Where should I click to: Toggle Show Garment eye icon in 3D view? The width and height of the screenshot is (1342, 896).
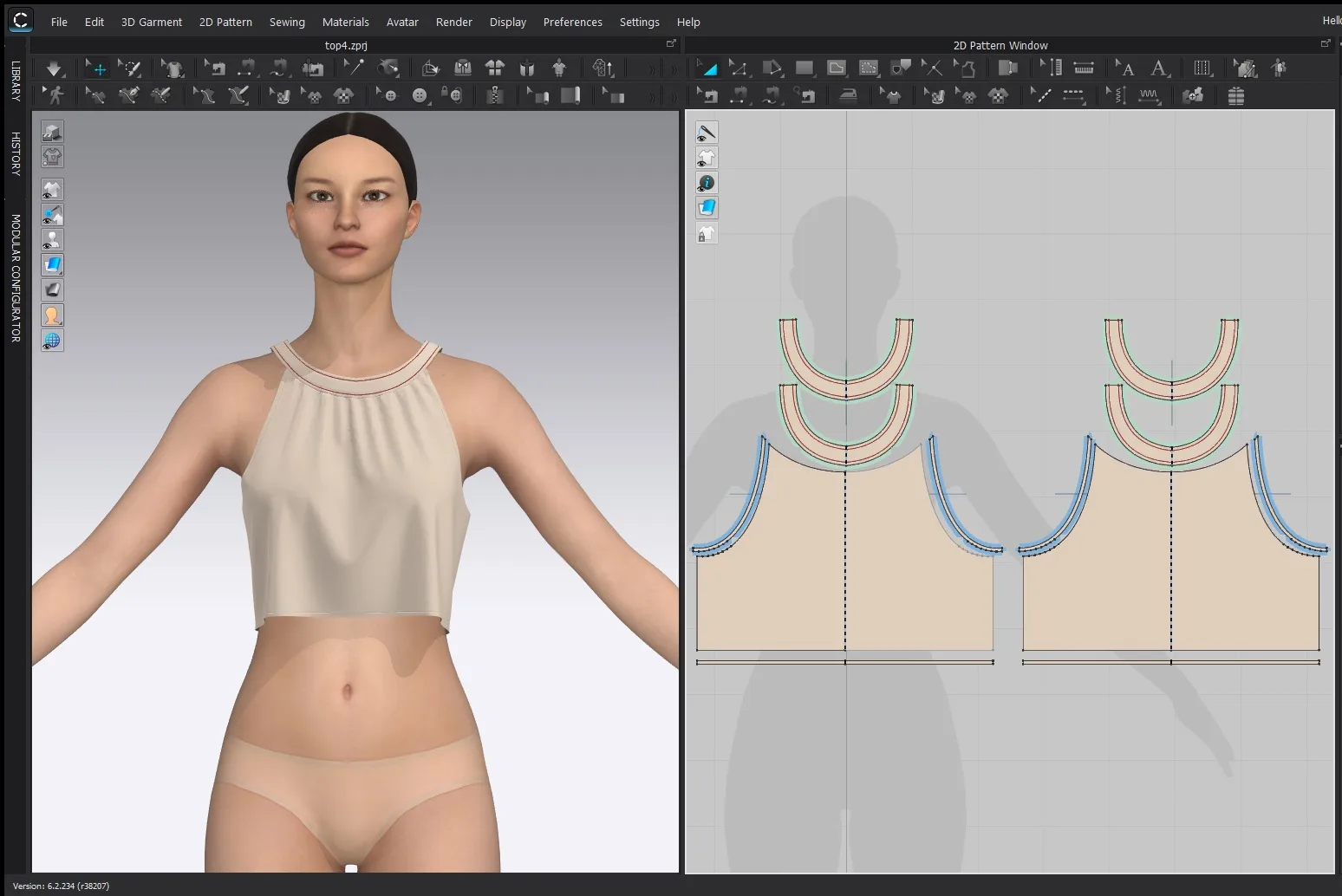coord(52,190)
